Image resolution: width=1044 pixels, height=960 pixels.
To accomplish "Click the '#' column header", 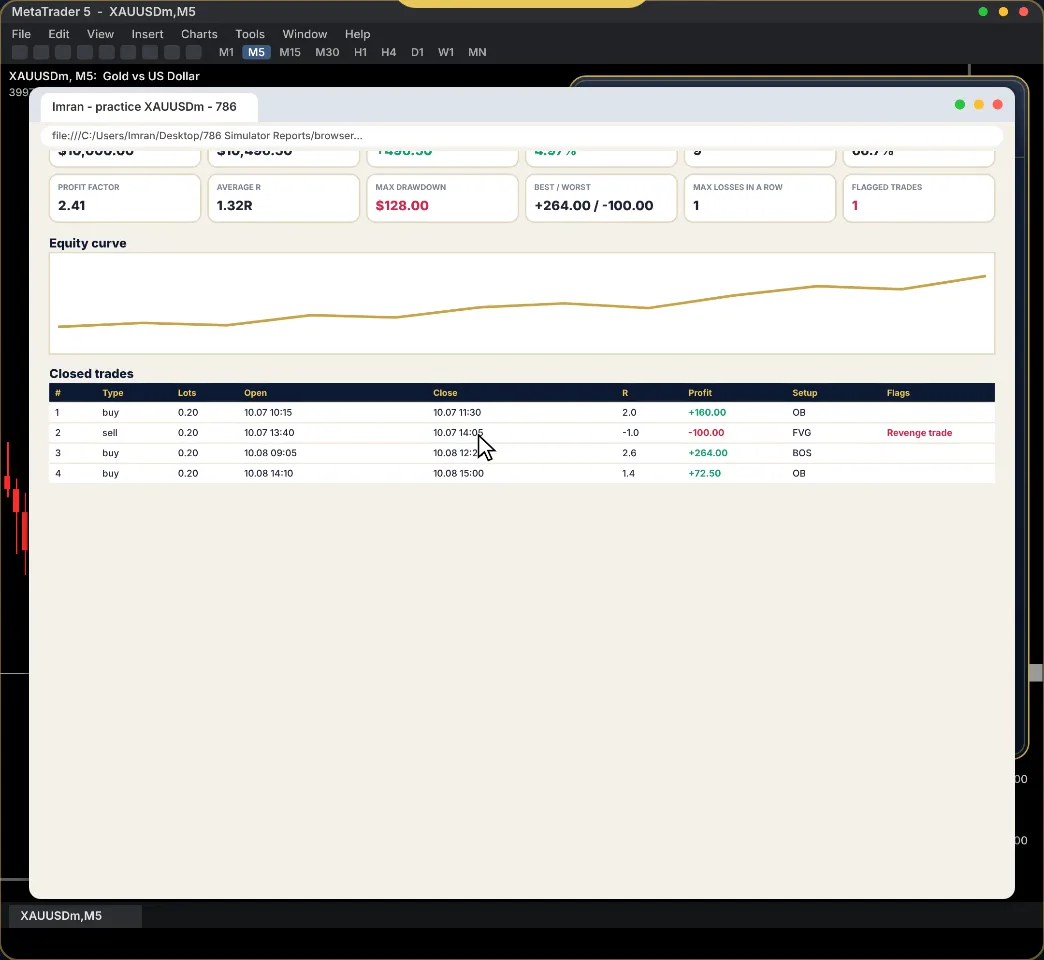I will (x=58, y=393).
